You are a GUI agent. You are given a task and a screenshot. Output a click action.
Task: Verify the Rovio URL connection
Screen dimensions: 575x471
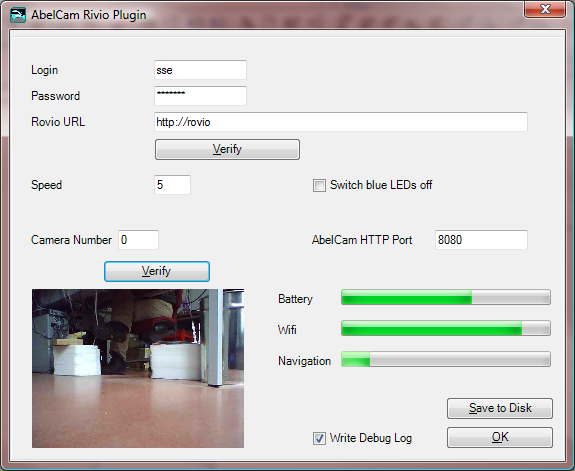click(x=227, y=149)
